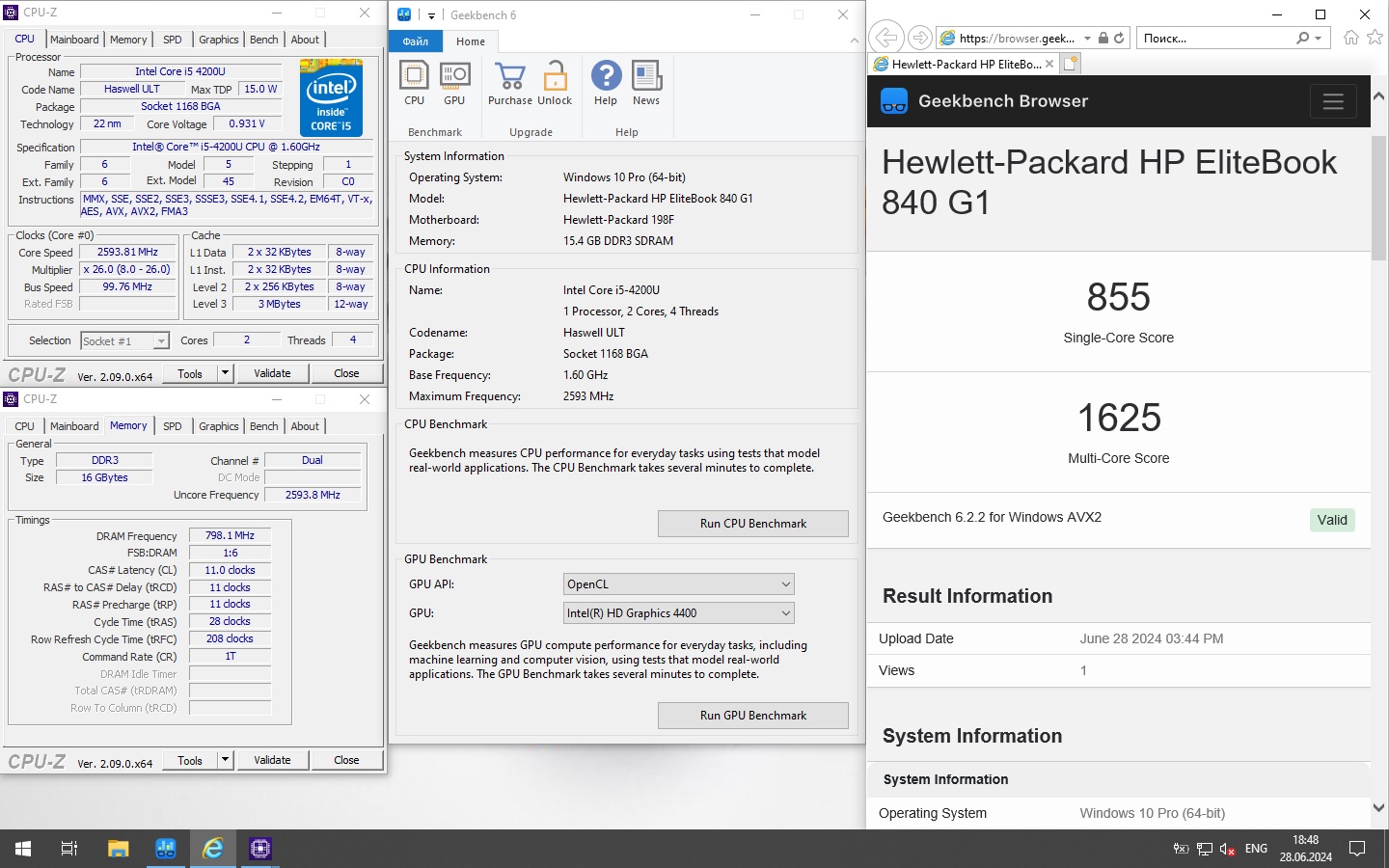Viewport: 1389px width, 868px height.
Task: Open browser Home icon
Action: (x=1351, y=38)
